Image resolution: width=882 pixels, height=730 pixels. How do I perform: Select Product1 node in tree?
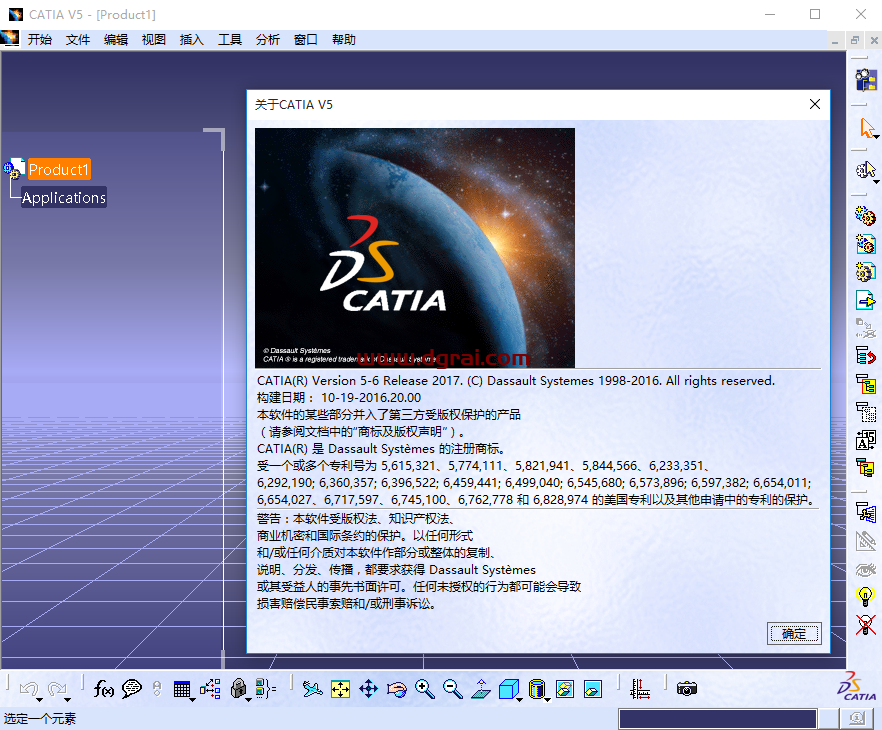pyautogui.click(x=59, y=169)
